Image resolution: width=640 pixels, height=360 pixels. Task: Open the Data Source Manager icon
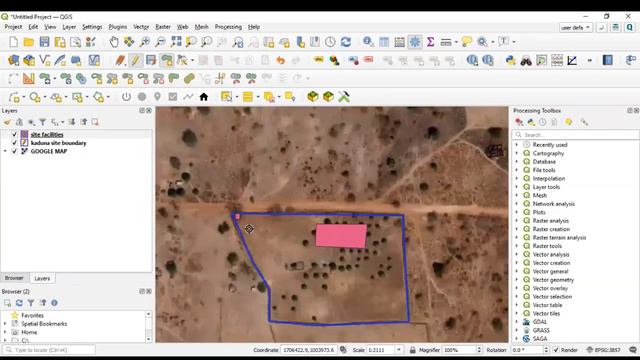[x=13, y=60]
